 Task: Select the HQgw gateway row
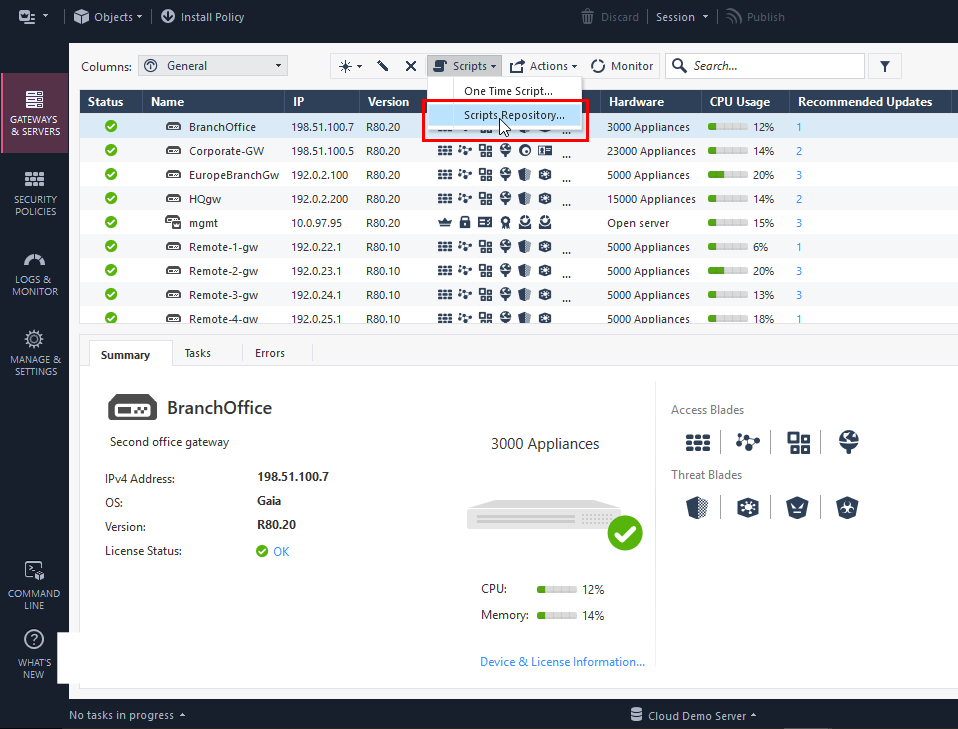click(519, 199)
